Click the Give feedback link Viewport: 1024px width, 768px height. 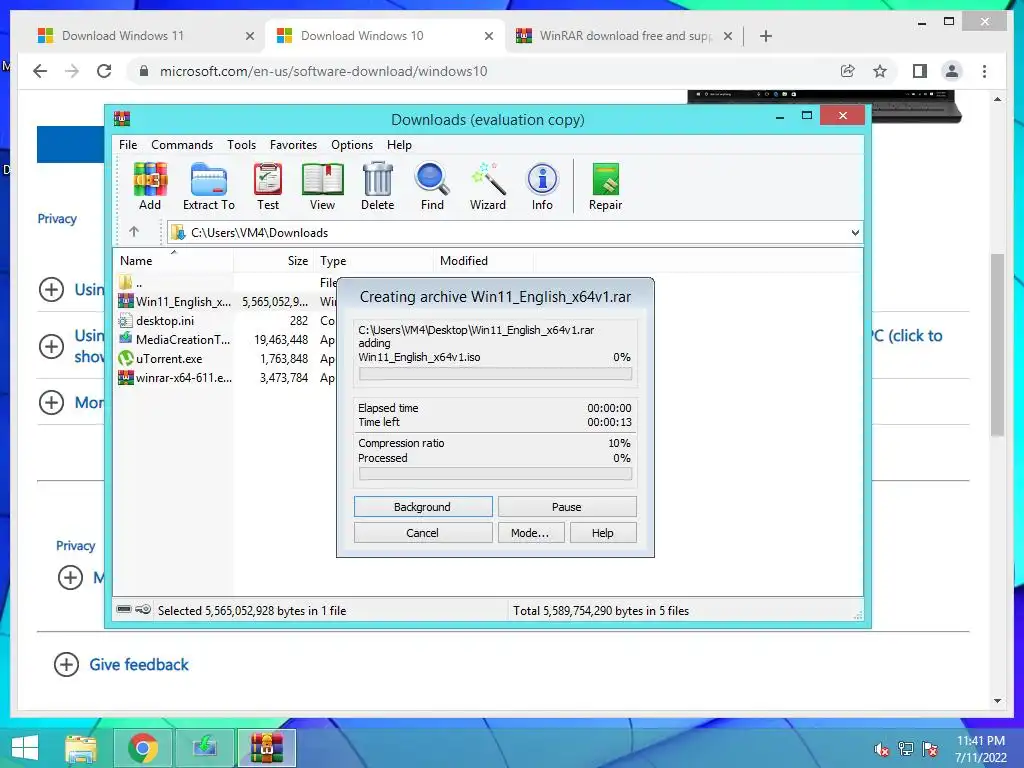tap(139, 664)
